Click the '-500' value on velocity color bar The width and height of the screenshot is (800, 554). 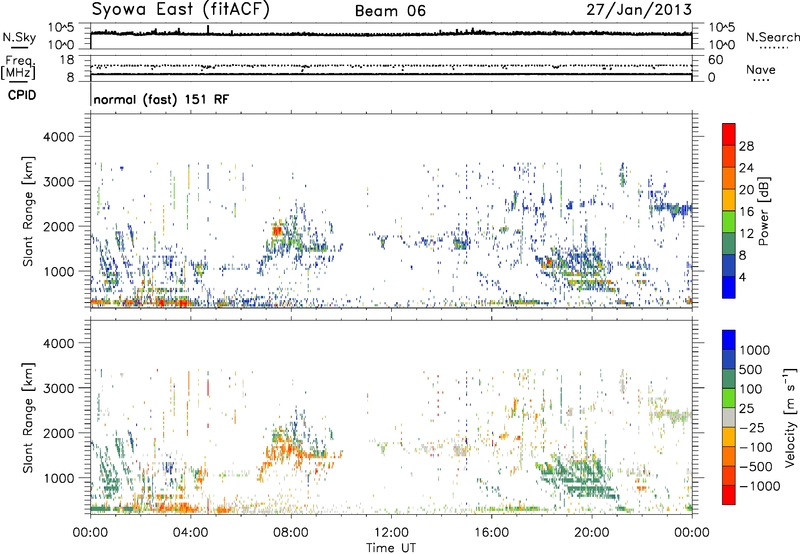coord(756,467)
